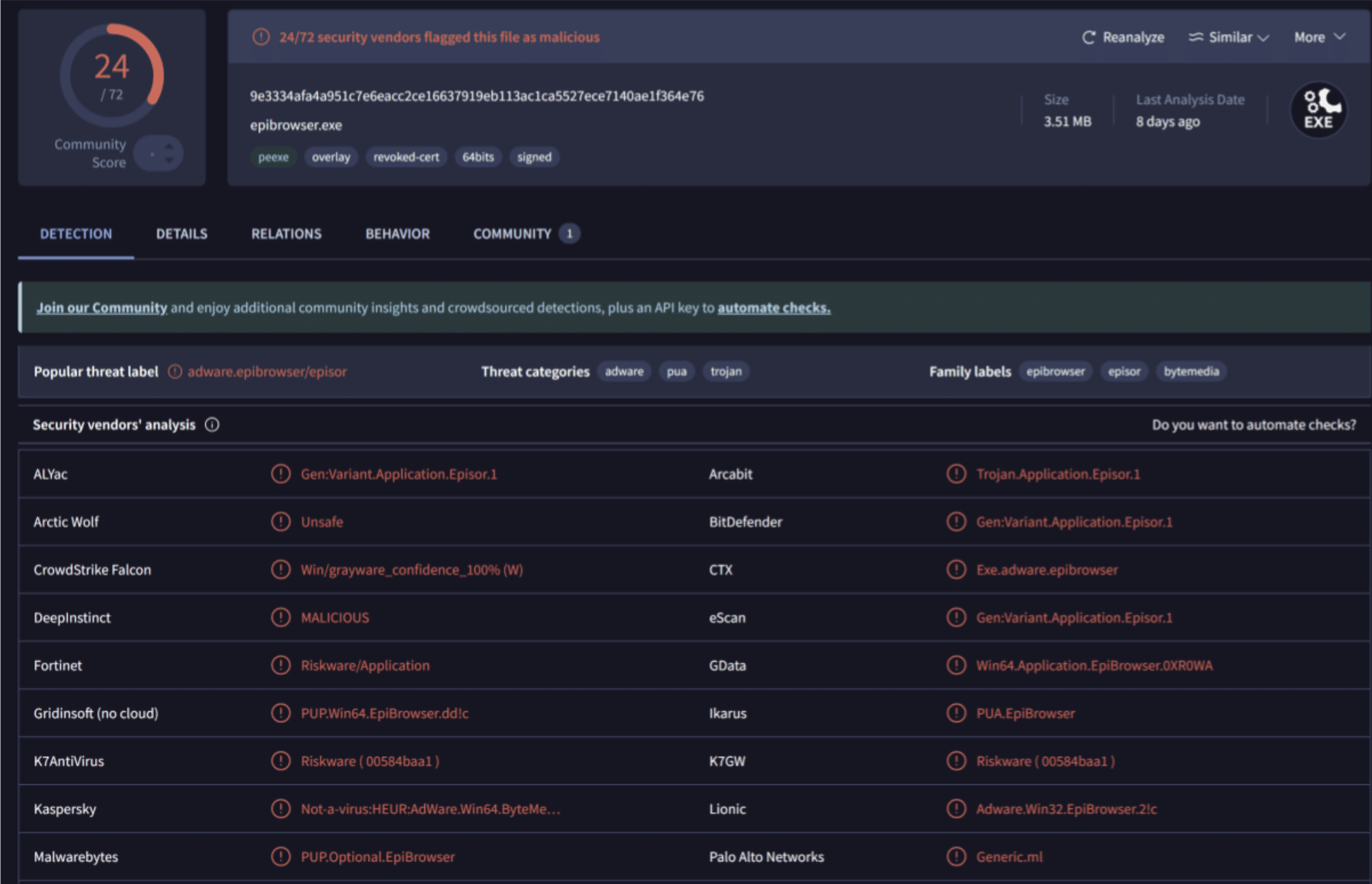This screenshot has height=884, width=1372.
Task: Click the PUA.EpiBrowser detection by Ikarus
Action: tap(1026, 713)
